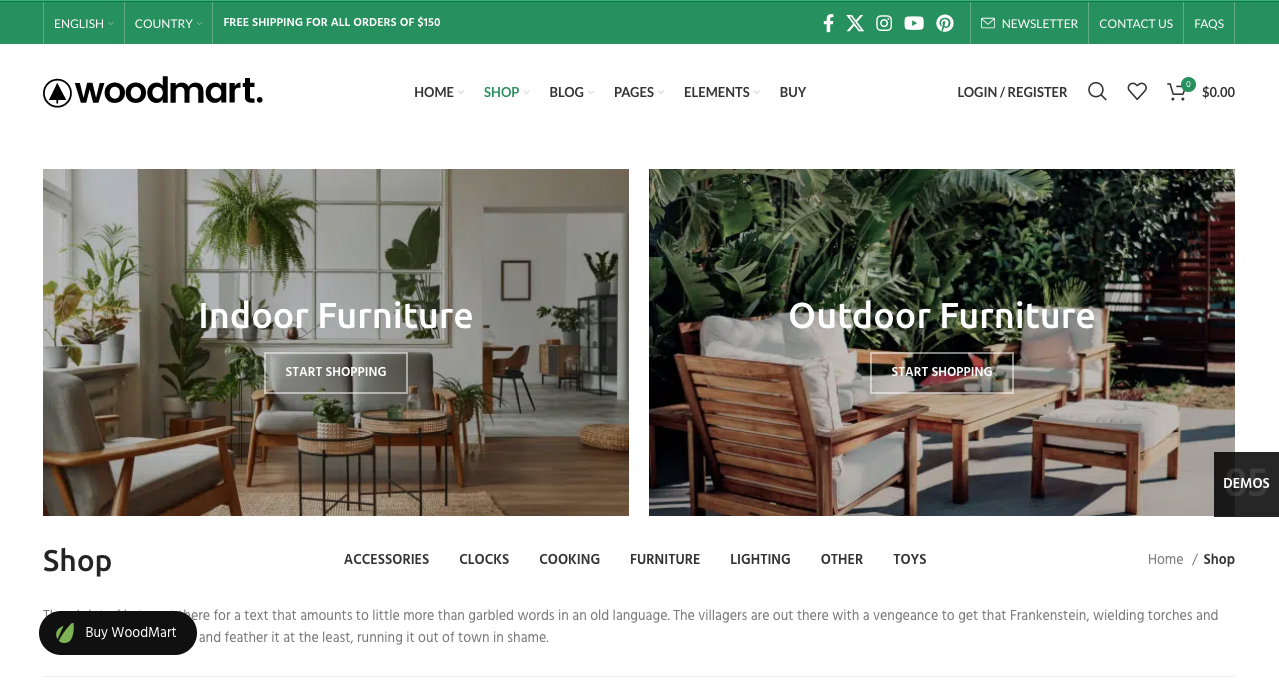Open the search magnifier icon
Screen dimensions: 1279x689
pyautogui.click(x=1097, y=92)
